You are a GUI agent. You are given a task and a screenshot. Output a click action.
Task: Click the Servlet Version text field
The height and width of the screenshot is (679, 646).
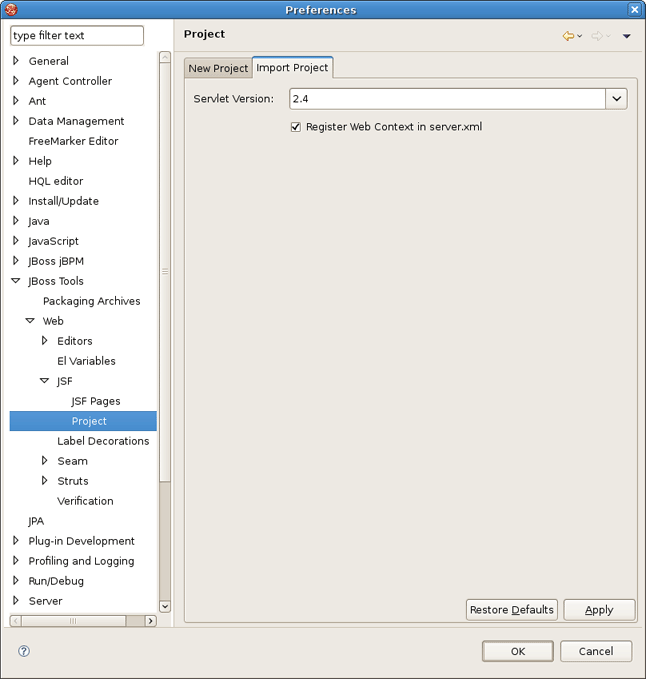(447, 99)
